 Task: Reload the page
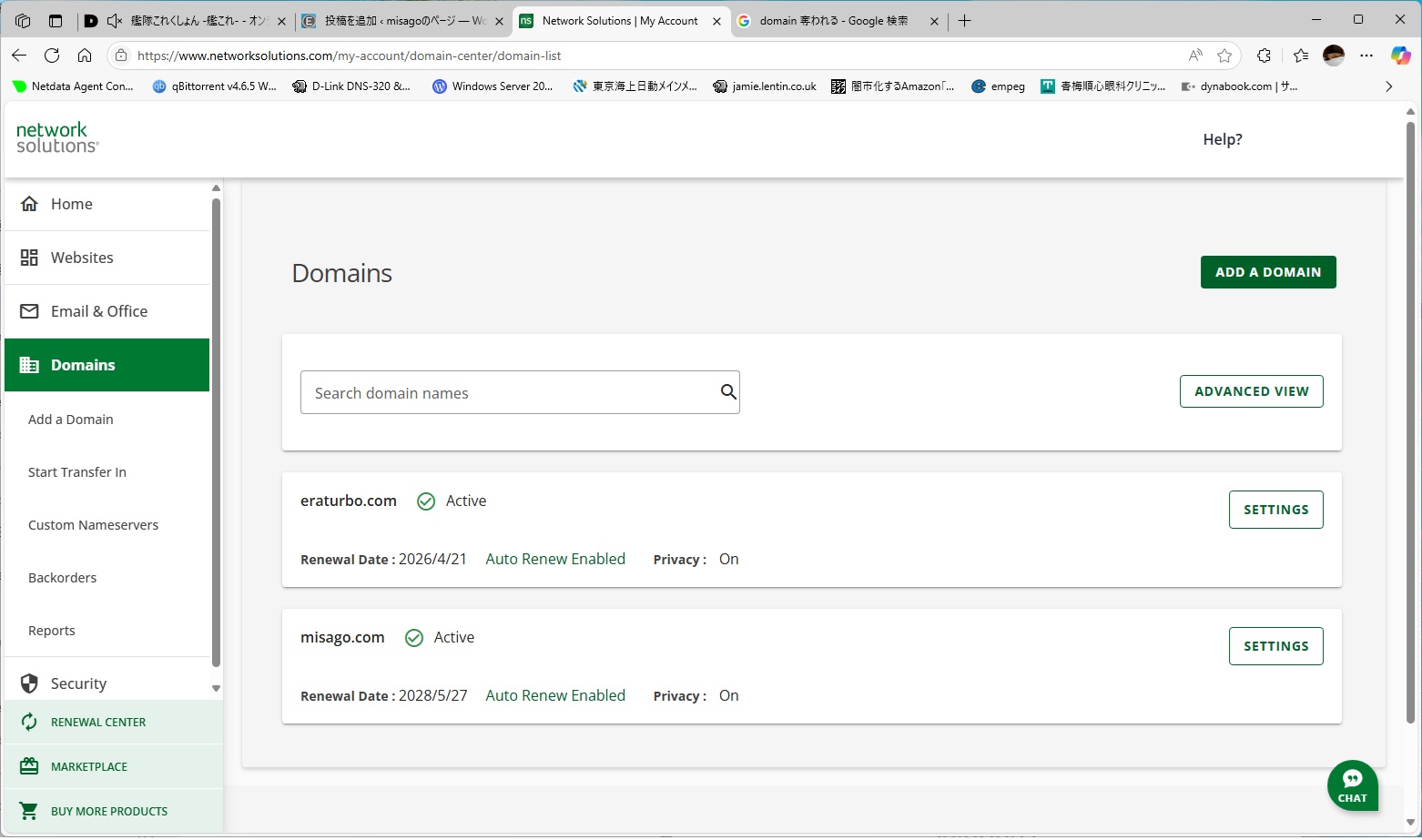pyautogui.click(x=52, y=56)
